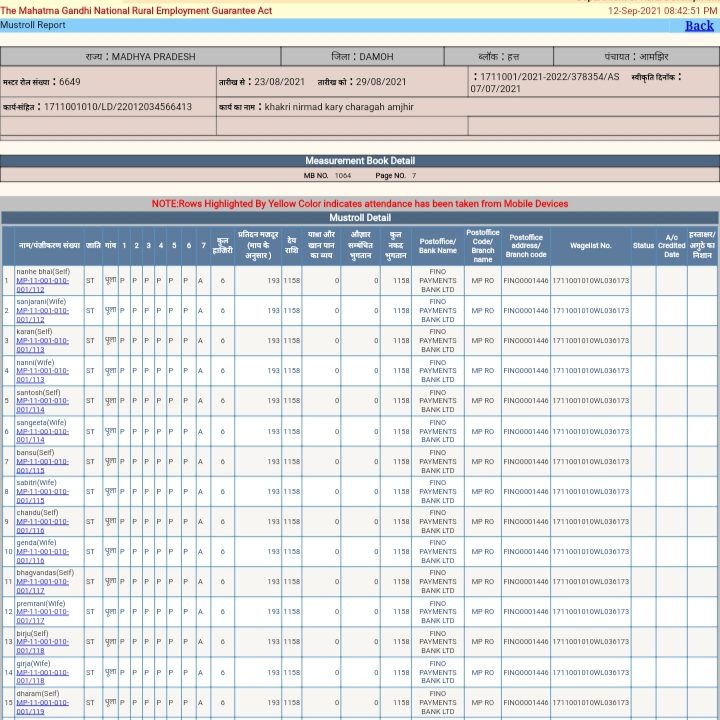This screenshot has height=720, width=720.
Task: Click the 'Status' column header
Action: point(643,246)
